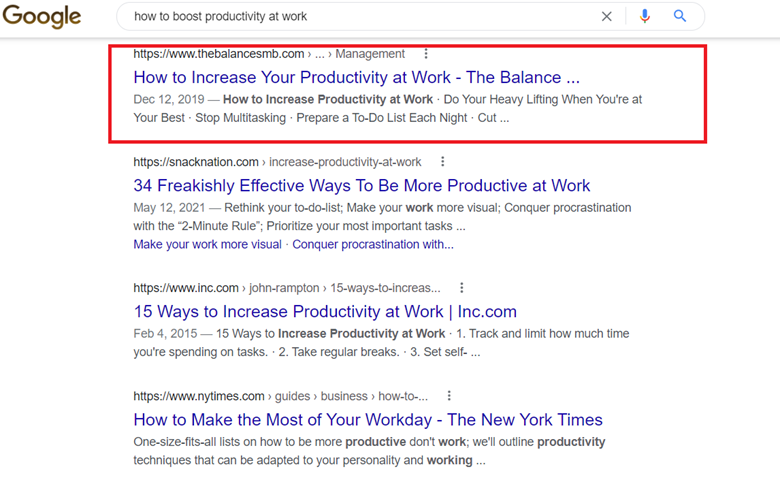Click into the search box text
This screenshot has height=482, width=780.
220,16
